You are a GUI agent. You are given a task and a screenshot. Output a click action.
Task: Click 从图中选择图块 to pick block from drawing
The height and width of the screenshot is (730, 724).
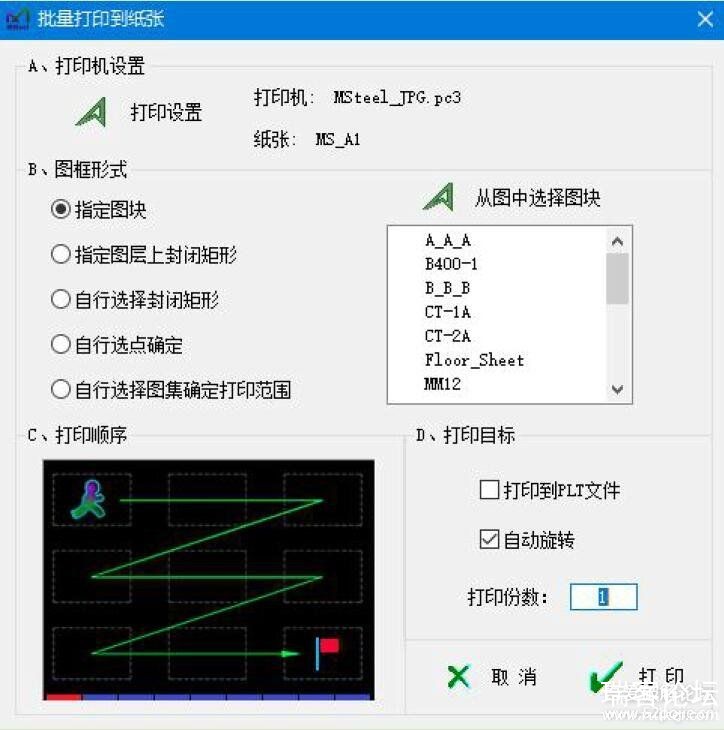[x=537, y=198]
